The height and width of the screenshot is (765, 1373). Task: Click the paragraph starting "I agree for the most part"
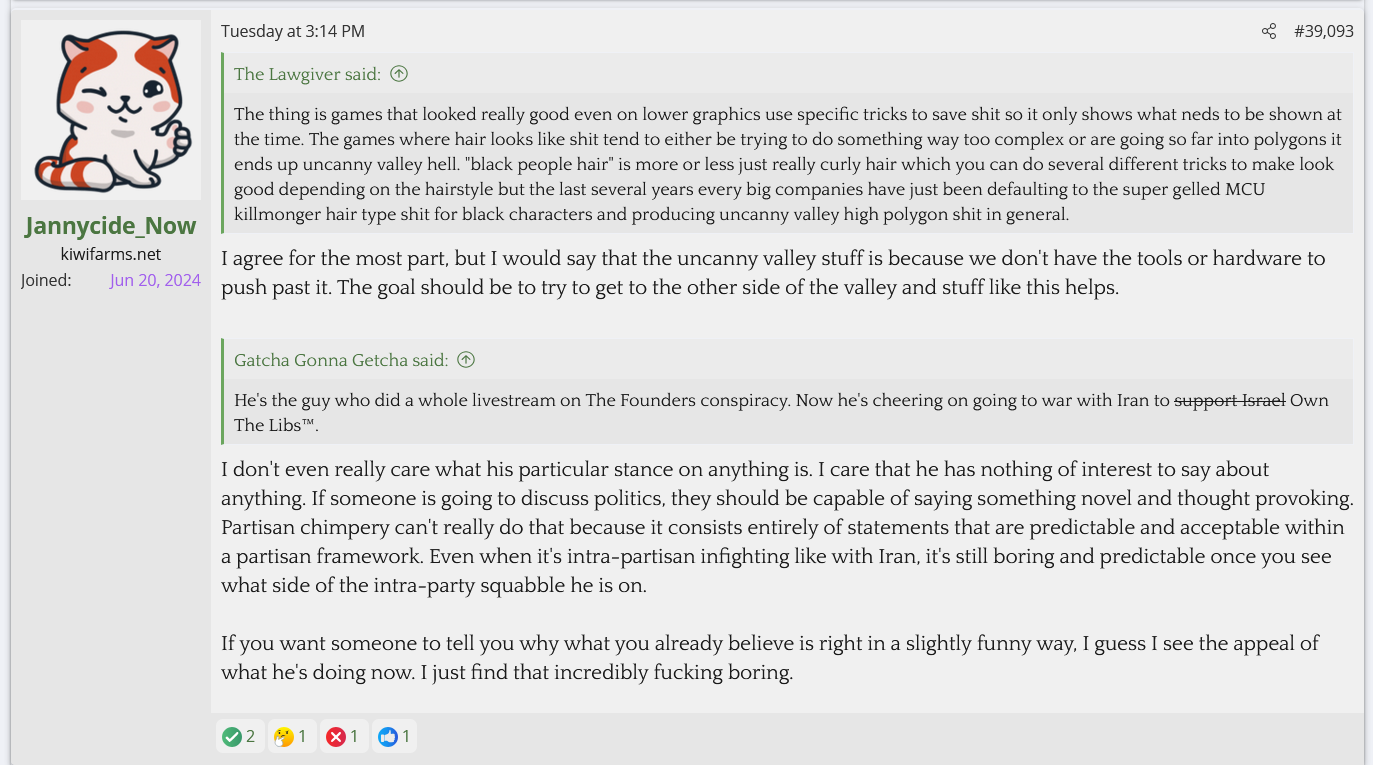pos(773,273)
